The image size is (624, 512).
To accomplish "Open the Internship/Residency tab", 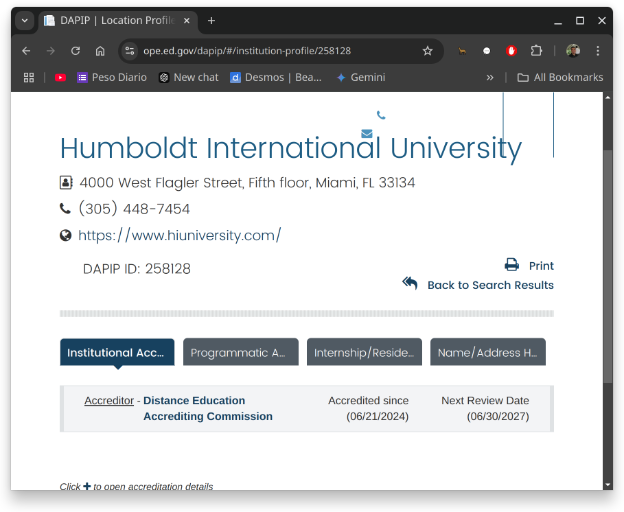I will click(364, 352).
